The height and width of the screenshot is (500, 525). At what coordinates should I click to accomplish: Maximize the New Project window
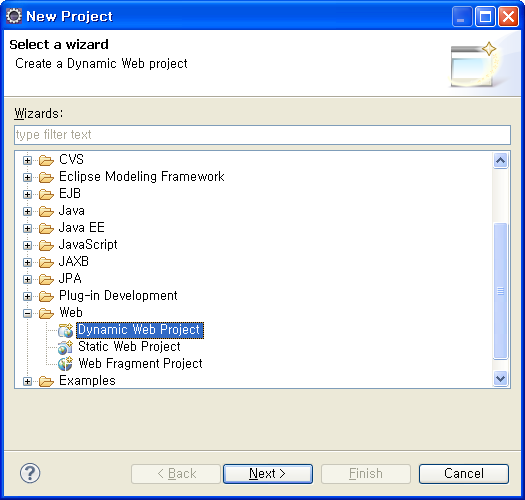pyautogui.click(x=485, y=16)
